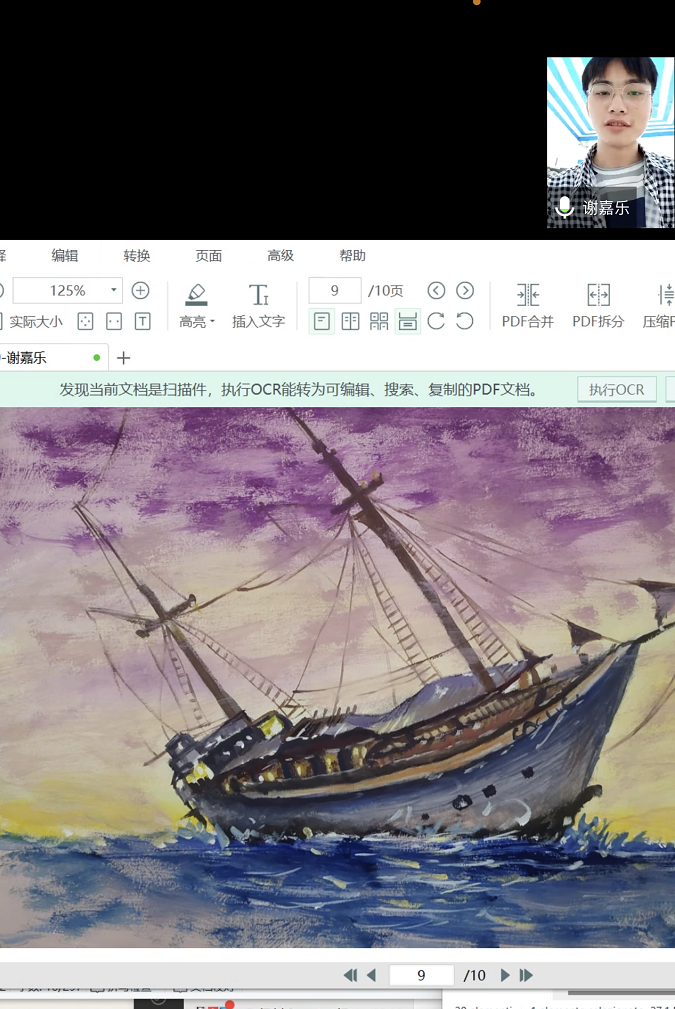Viewport: 675px width, 1009px height.
Task: Click the 执行OCR button
Action: click(616, 389)
